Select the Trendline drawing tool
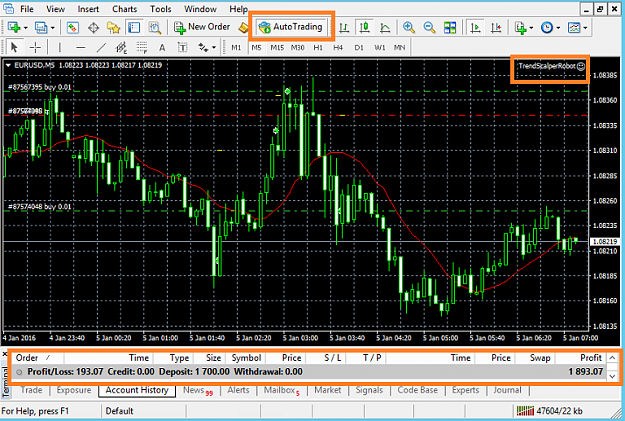625x421 pixels. [101, 47]
